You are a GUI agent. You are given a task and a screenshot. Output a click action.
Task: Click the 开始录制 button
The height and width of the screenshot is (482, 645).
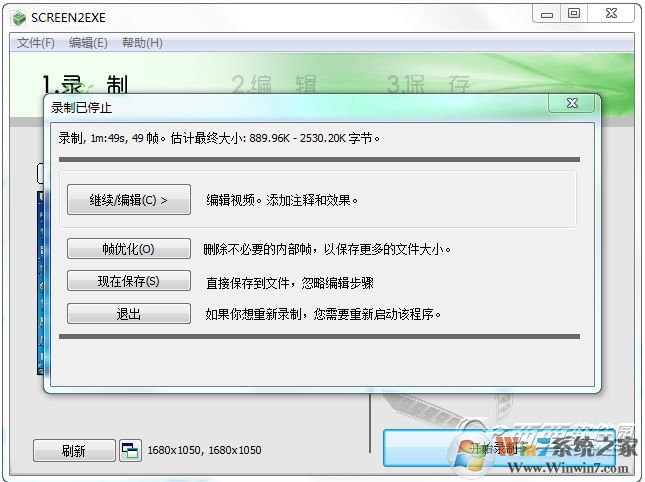[499, 448]
